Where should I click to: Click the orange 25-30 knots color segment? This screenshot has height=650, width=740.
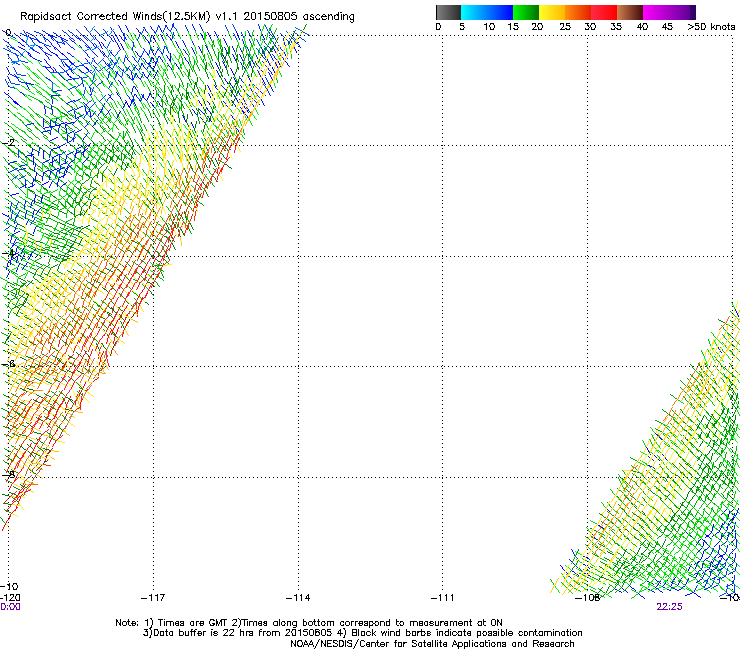point(578,12)
